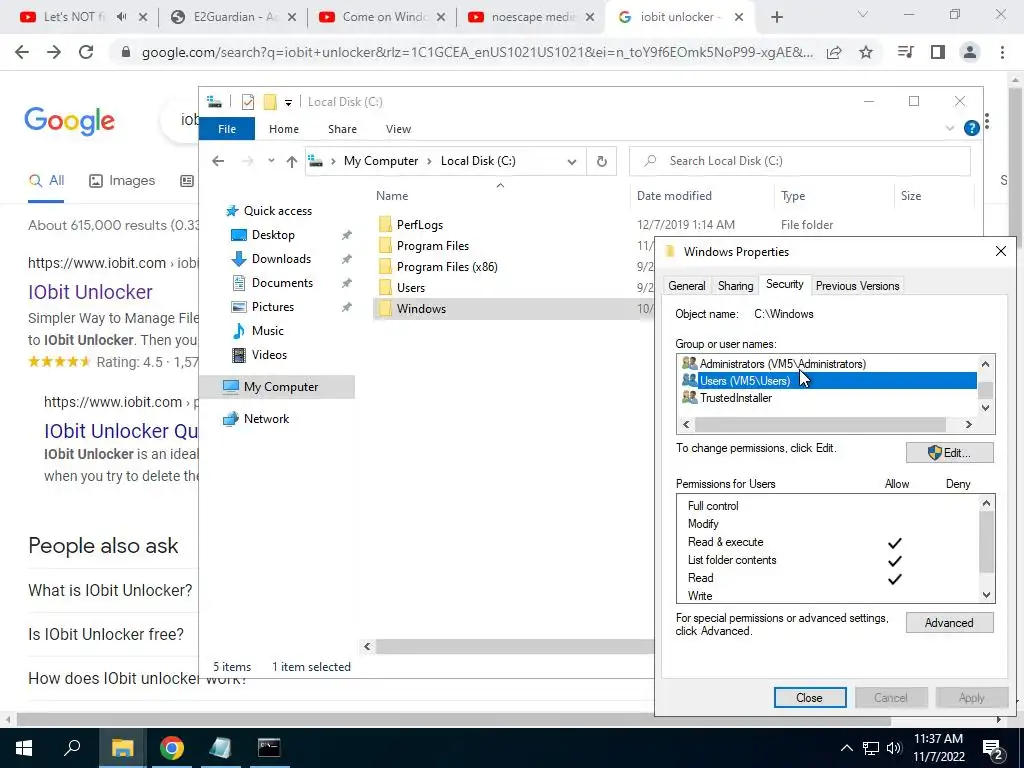Click group names list right scroll arrow
1024x768 pixels.
(x=968, y=424)
